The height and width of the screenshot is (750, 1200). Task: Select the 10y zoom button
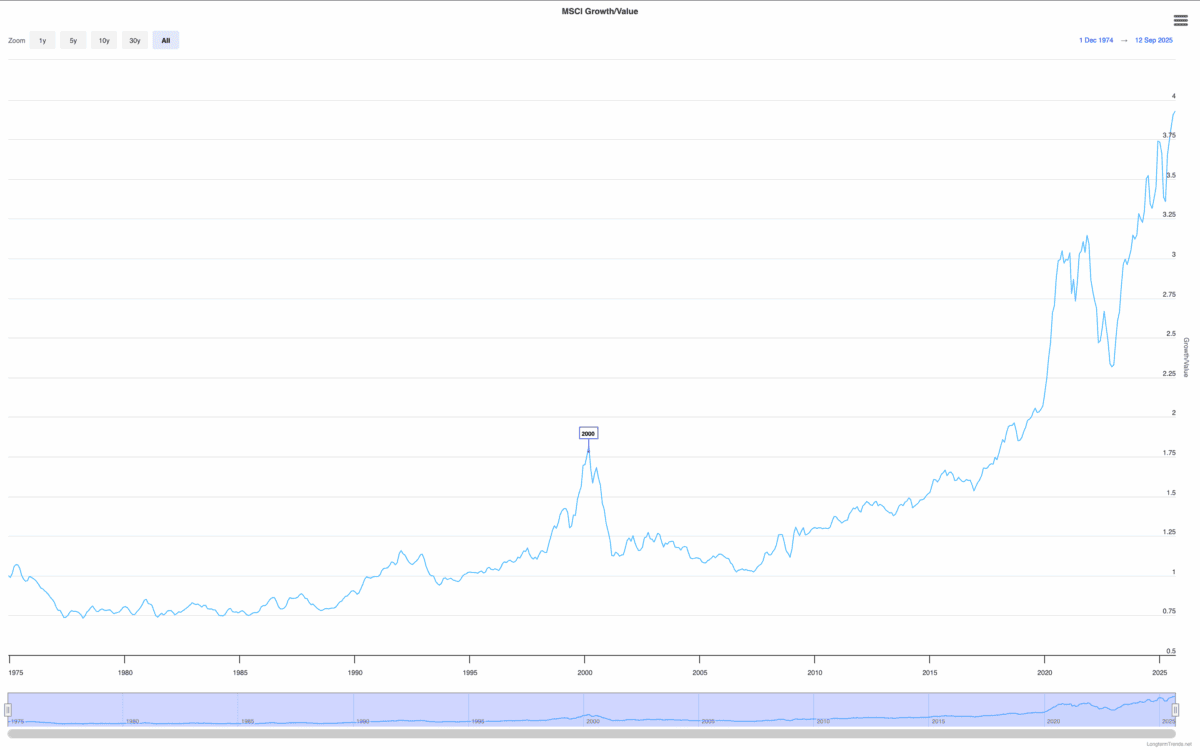point(104,41)
